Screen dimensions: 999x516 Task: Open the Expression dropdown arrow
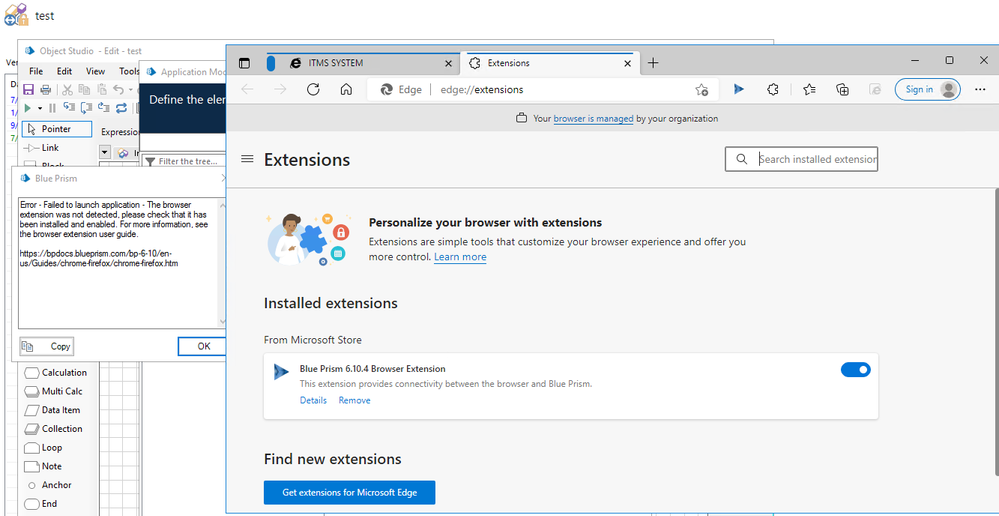105,152
